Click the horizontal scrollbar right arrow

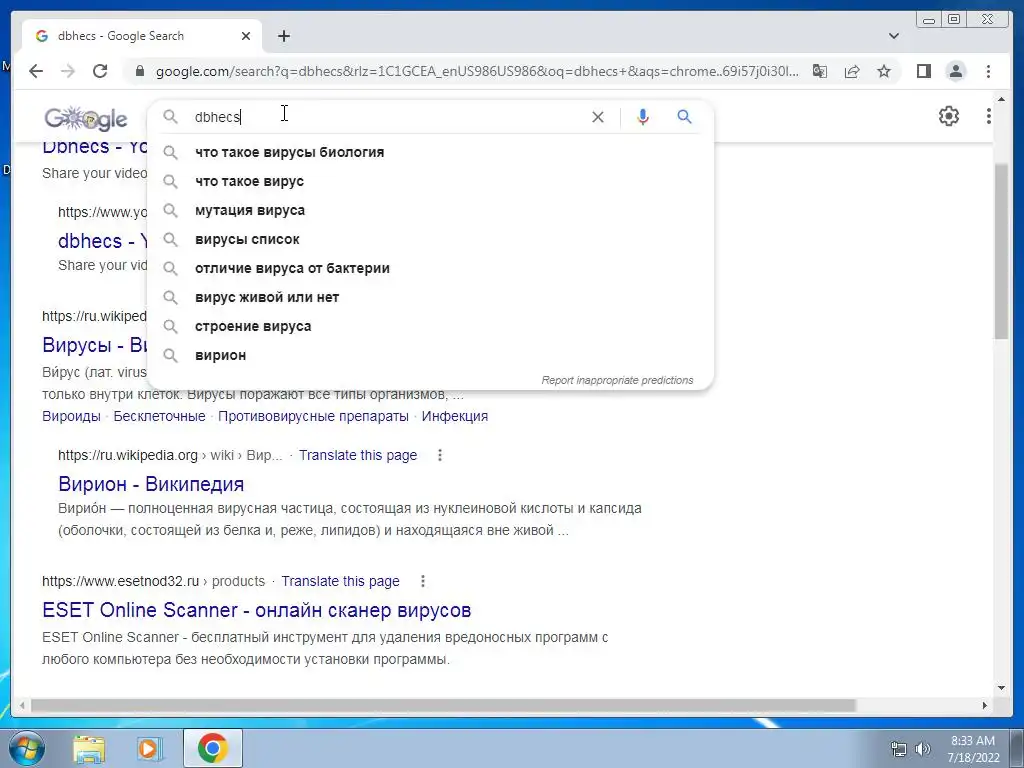coord(985,705)
